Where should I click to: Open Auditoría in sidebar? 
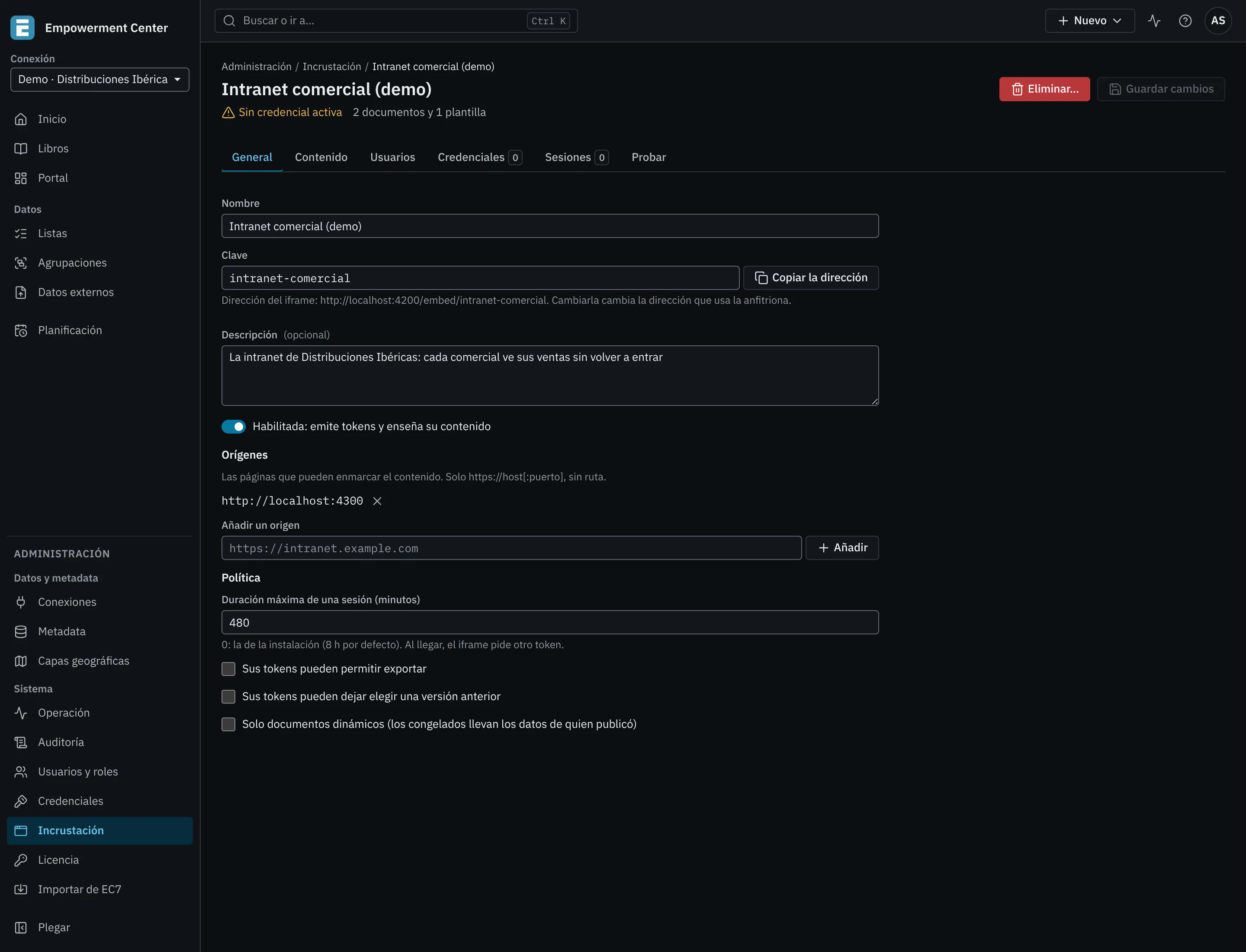click(x=100, y=742)
